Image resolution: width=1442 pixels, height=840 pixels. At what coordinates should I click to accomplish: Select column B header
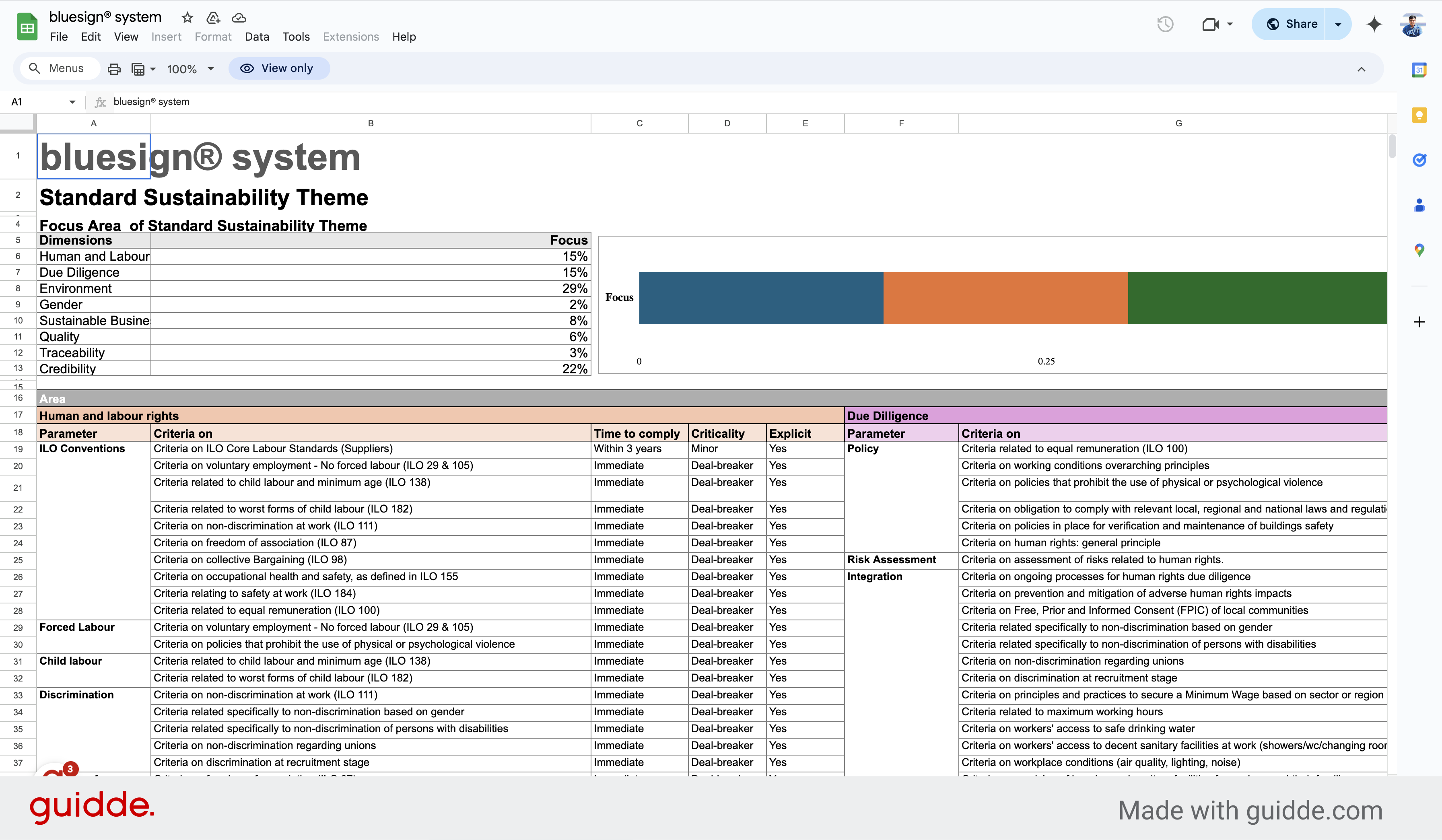(x=371, y=123)
